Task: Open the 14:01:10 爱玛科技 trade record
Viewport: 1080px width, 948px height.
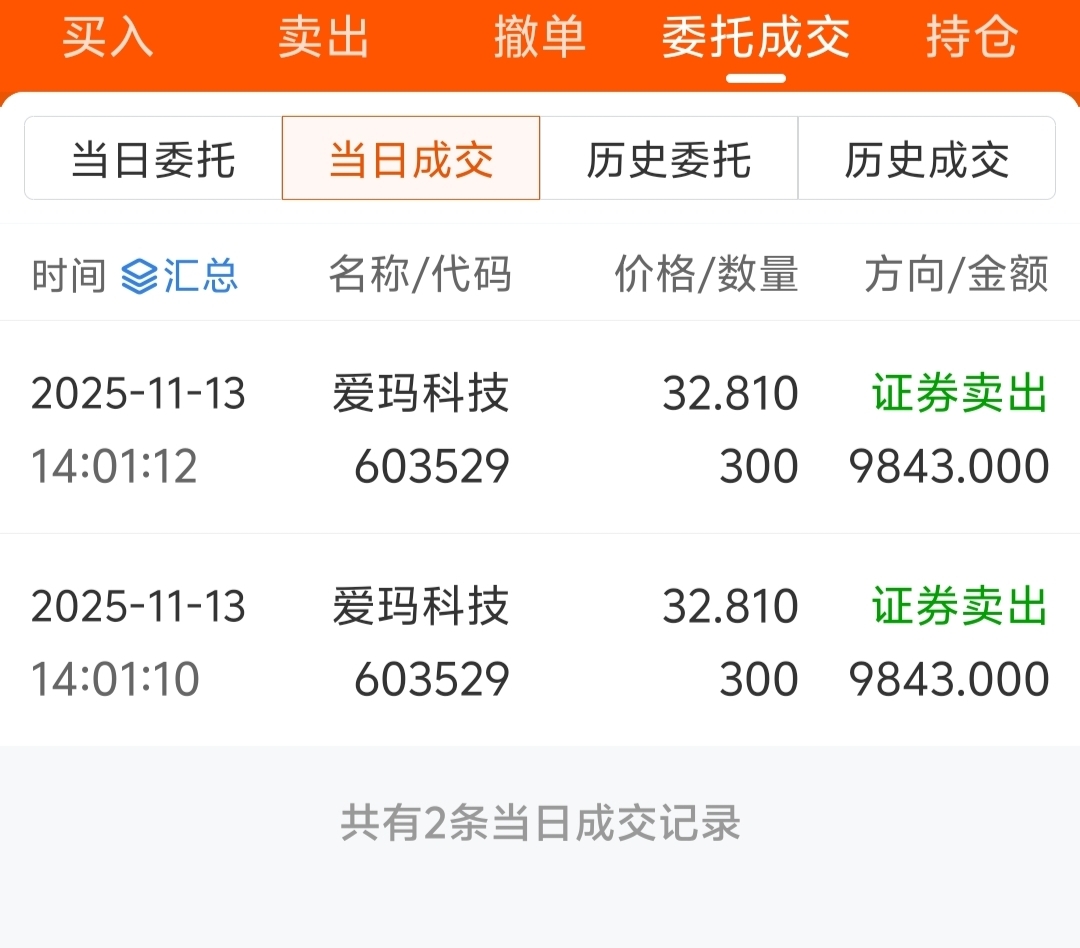Action: tap(540, 640)
